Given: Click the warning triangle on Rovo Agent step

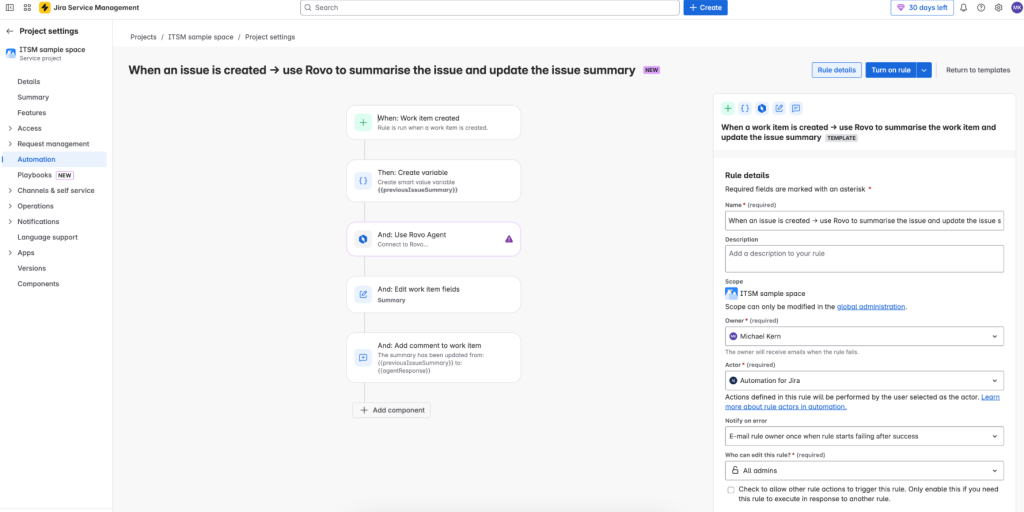Looking at the screenshot, I should point(509,239).
